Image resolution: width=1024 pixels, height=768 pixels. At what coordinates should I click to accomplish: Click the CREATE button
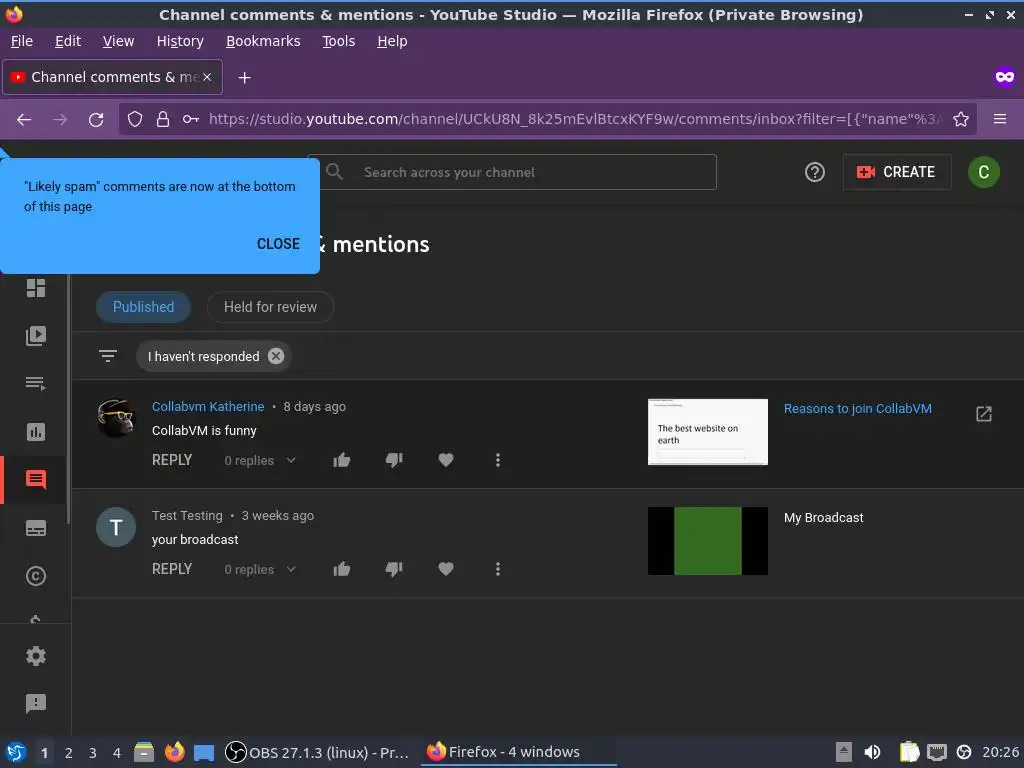point(897,172)
